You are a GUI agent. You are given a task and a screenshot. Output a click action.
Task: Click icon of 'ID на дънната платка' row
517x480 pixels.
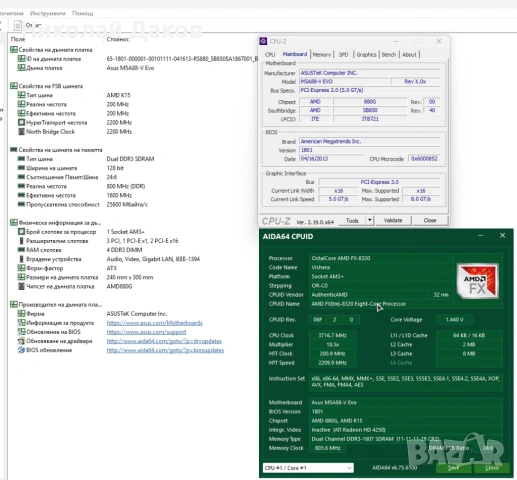tap(21, 59)
